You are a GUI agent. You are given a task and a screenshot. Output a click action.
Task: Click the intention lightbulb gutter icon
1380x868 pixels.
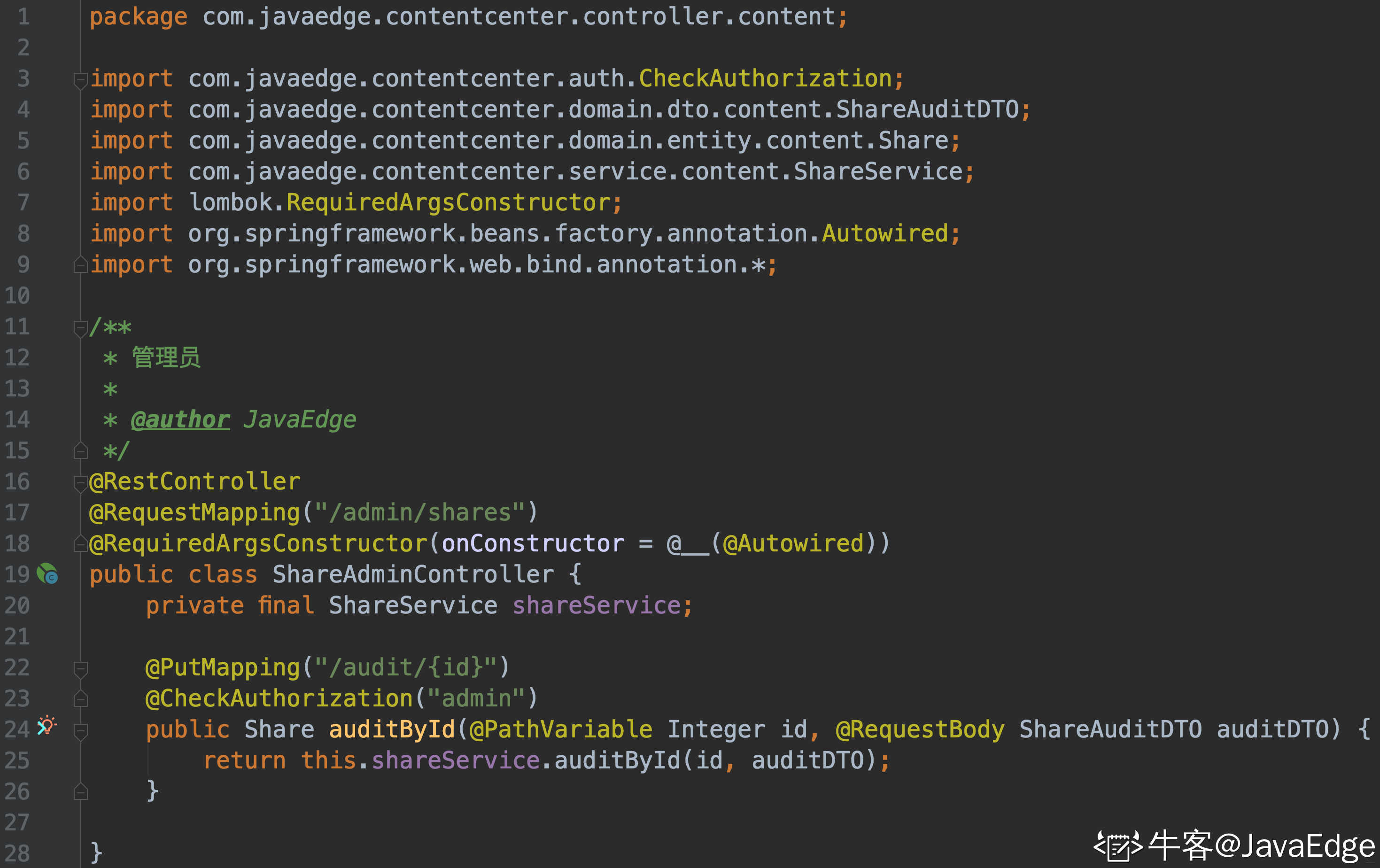pyautogui.click(x=47, y=725)
